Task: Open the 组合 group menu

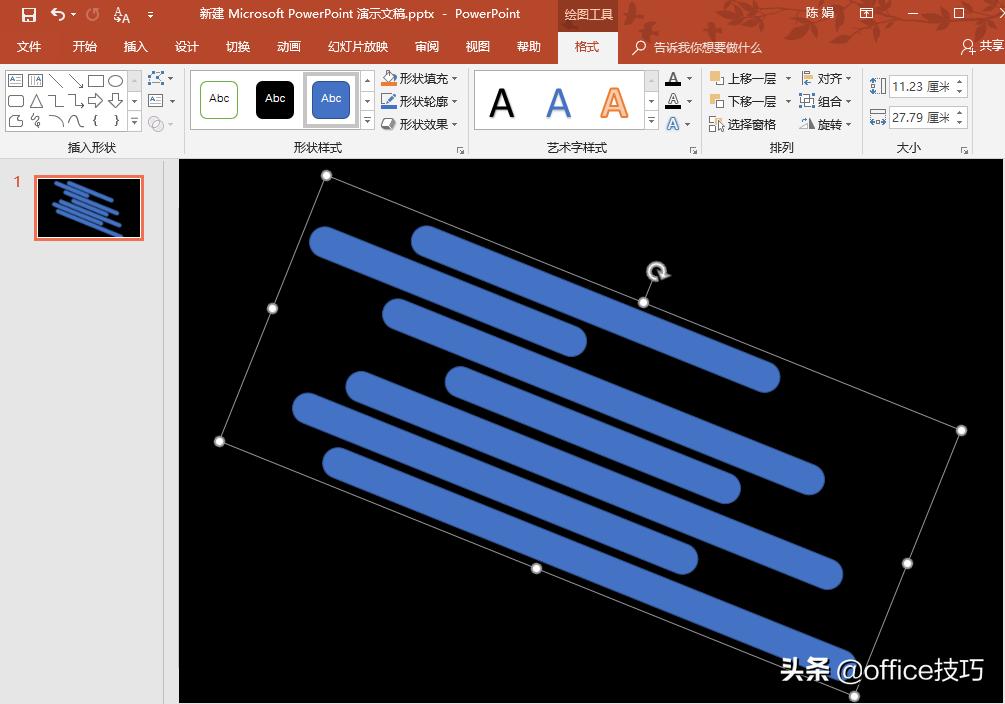Action: pos(828,100)
